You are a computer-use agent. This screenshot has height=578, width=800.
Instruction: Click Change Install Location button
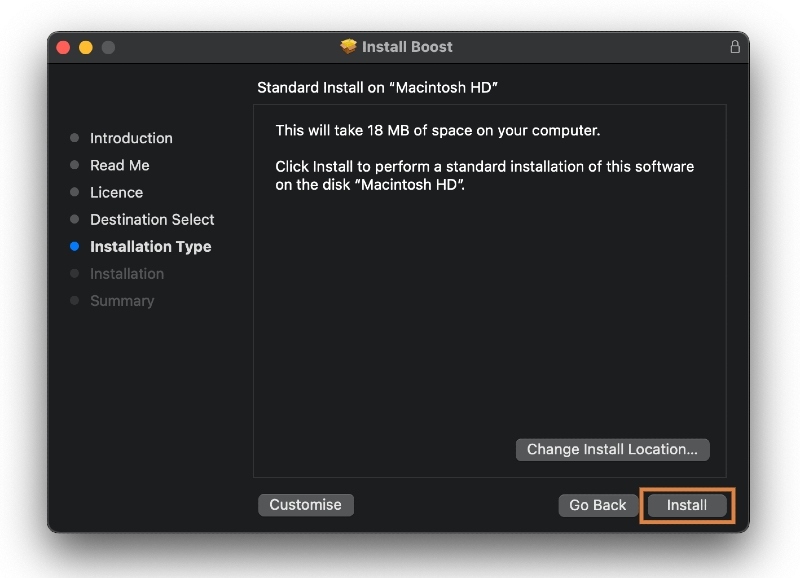[612, 449]
